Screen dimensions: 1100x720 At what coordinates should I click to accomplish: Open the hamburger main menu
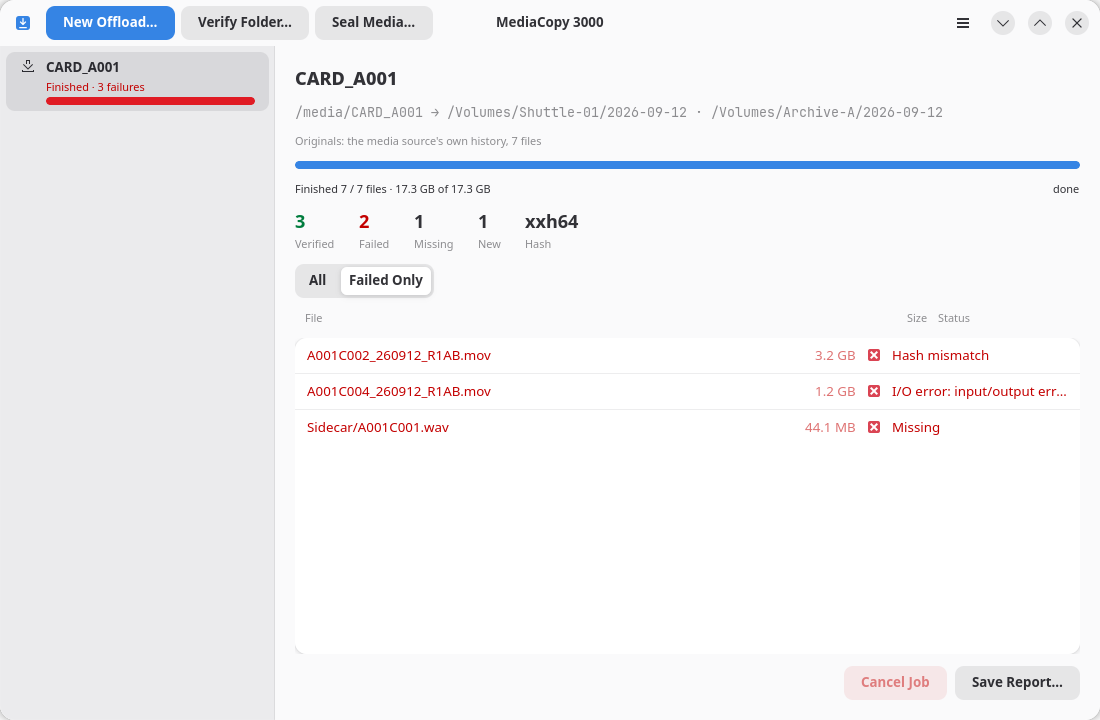(x=962, y=23)
